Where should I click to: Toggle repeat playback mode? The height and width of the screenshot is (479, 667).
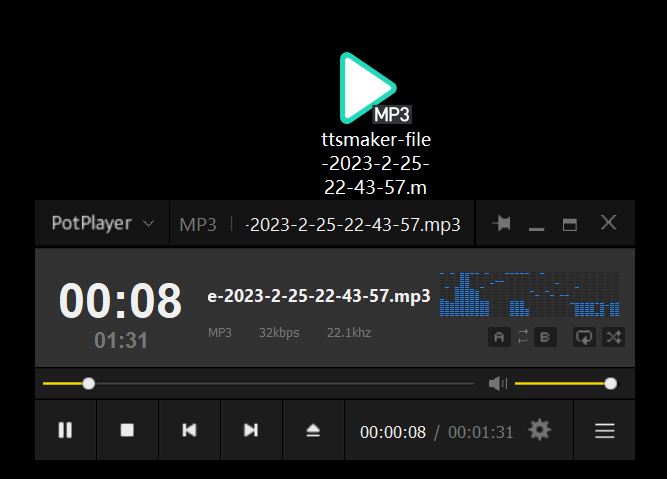584,337
